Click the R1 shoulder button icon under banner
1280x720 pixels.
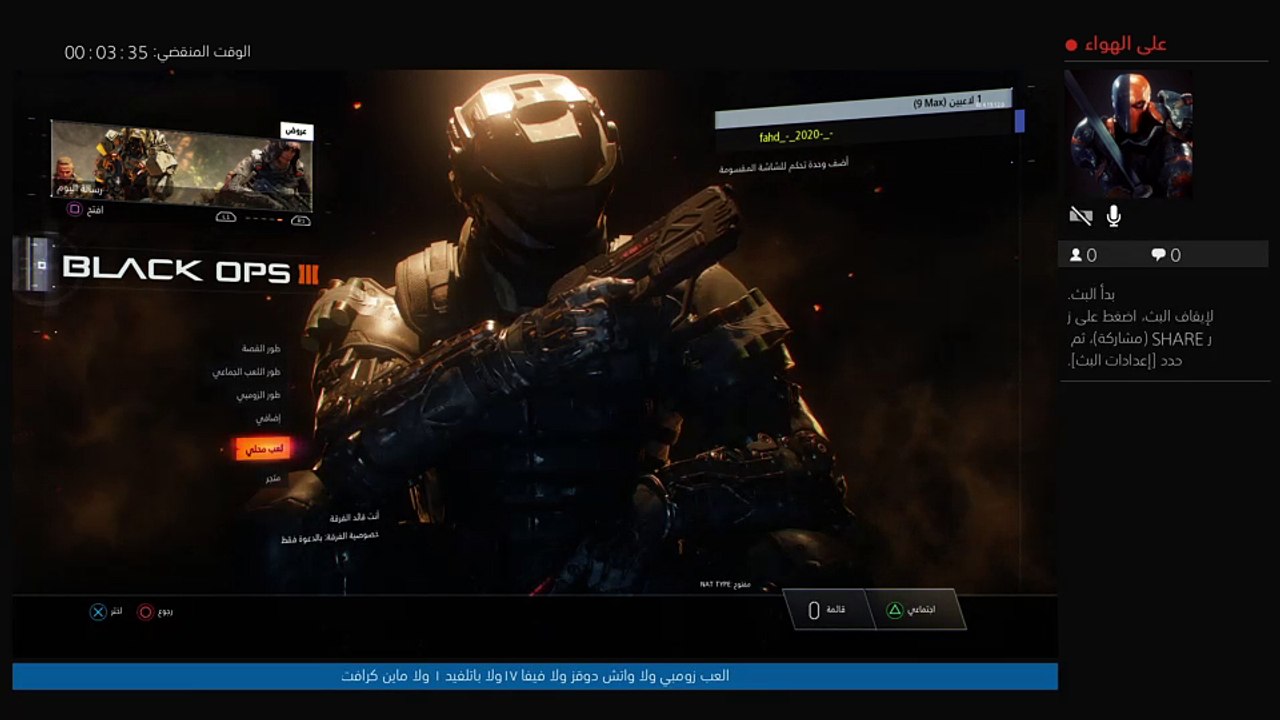click(301, 220)
